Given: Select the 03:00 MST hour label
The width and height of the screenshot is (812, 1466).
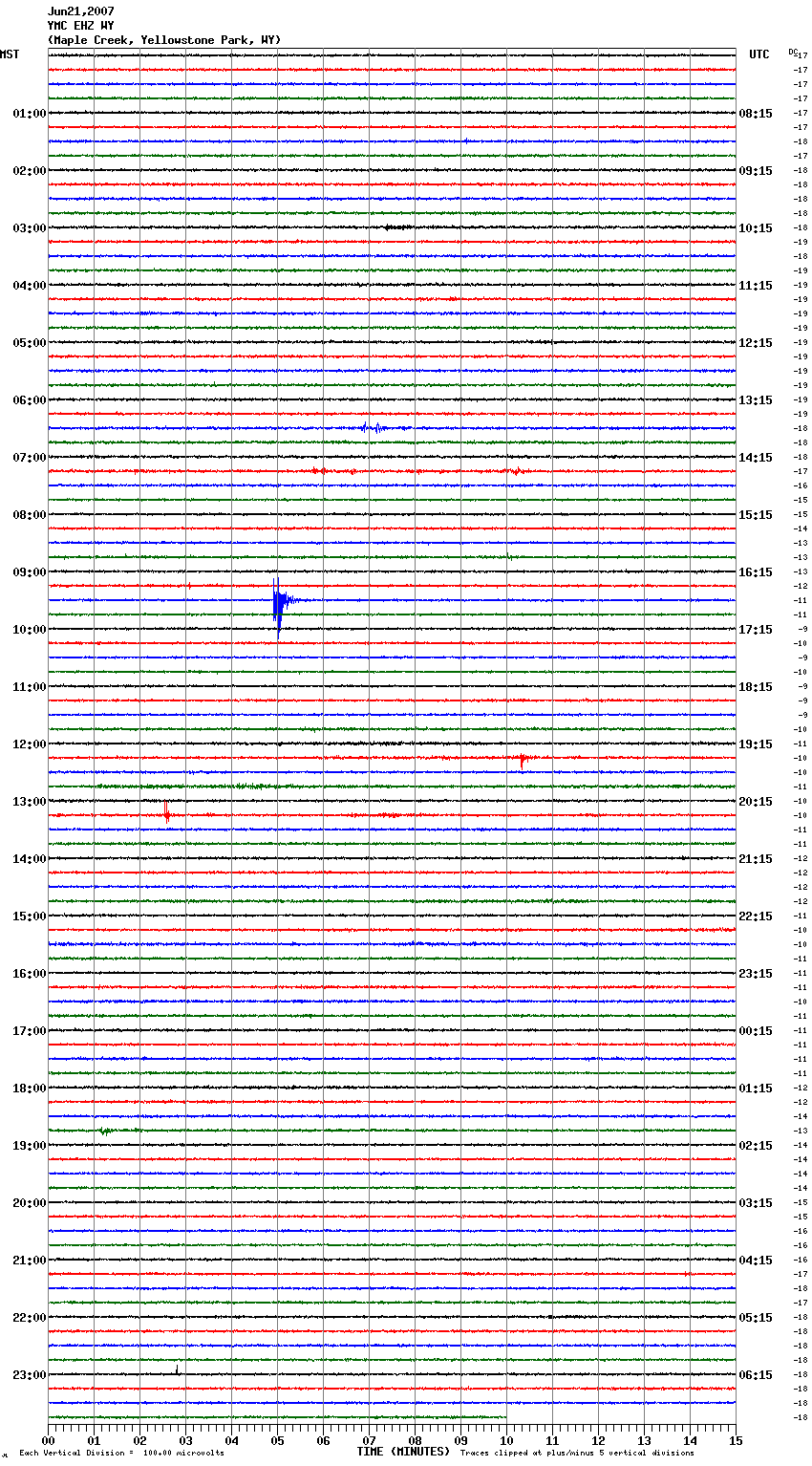Looking at the screenshot, I should pos(30,228).
